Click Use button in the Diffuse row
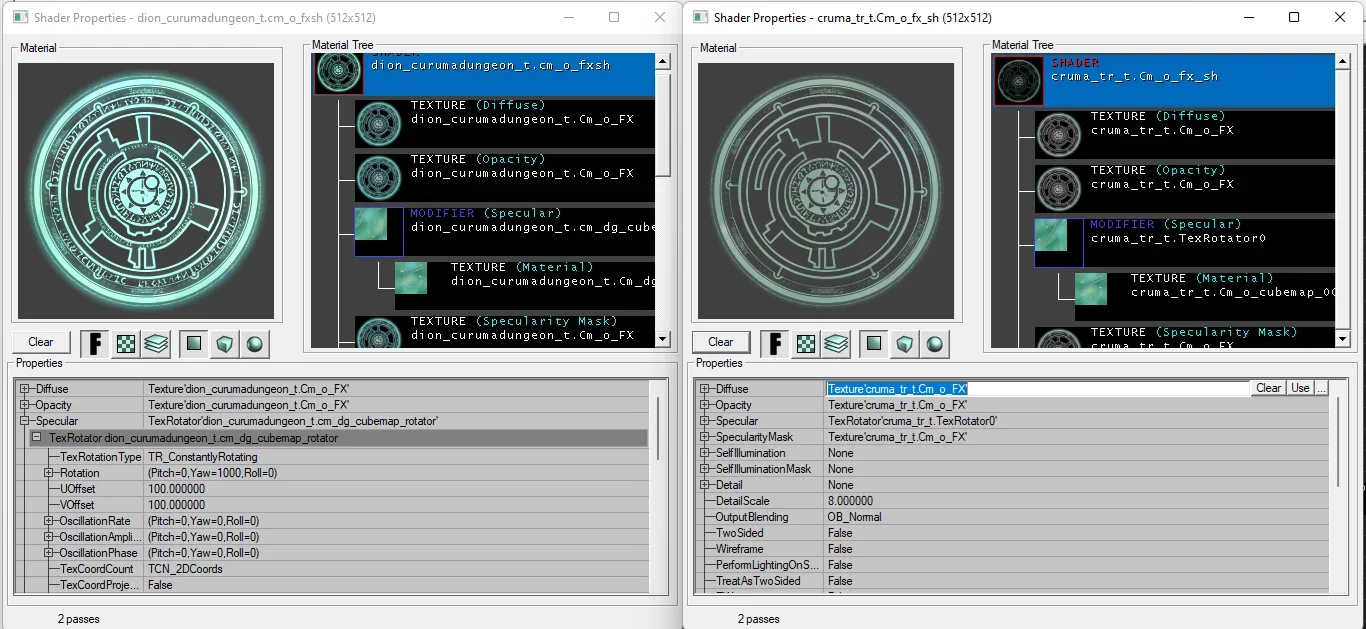The height and width of the screenshot is (629, 1366). [1300, 388]
